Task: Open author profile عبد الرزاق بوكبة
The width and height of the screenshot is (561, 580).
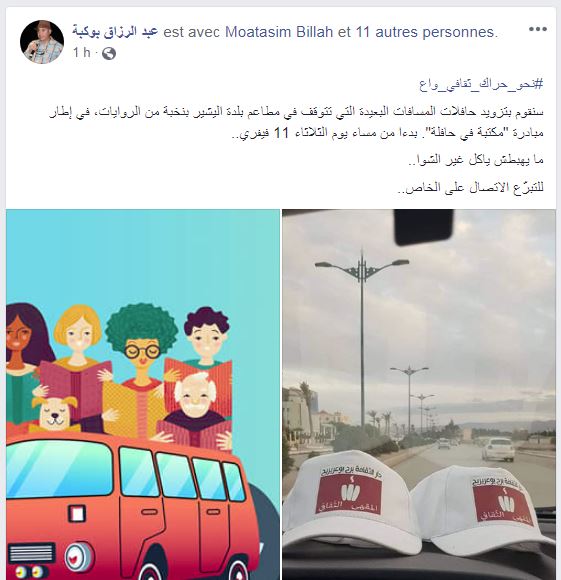Action: pyautogui.click(x=115, y=32)
